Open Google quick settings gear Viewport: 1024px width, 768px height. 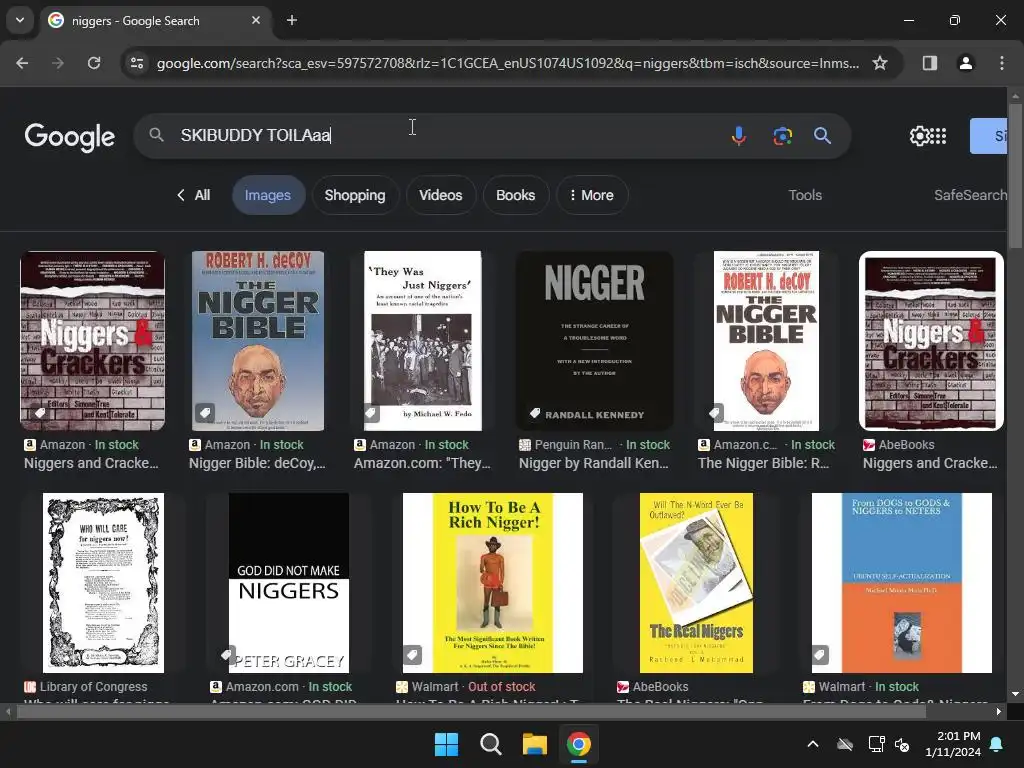click(919, 136)
